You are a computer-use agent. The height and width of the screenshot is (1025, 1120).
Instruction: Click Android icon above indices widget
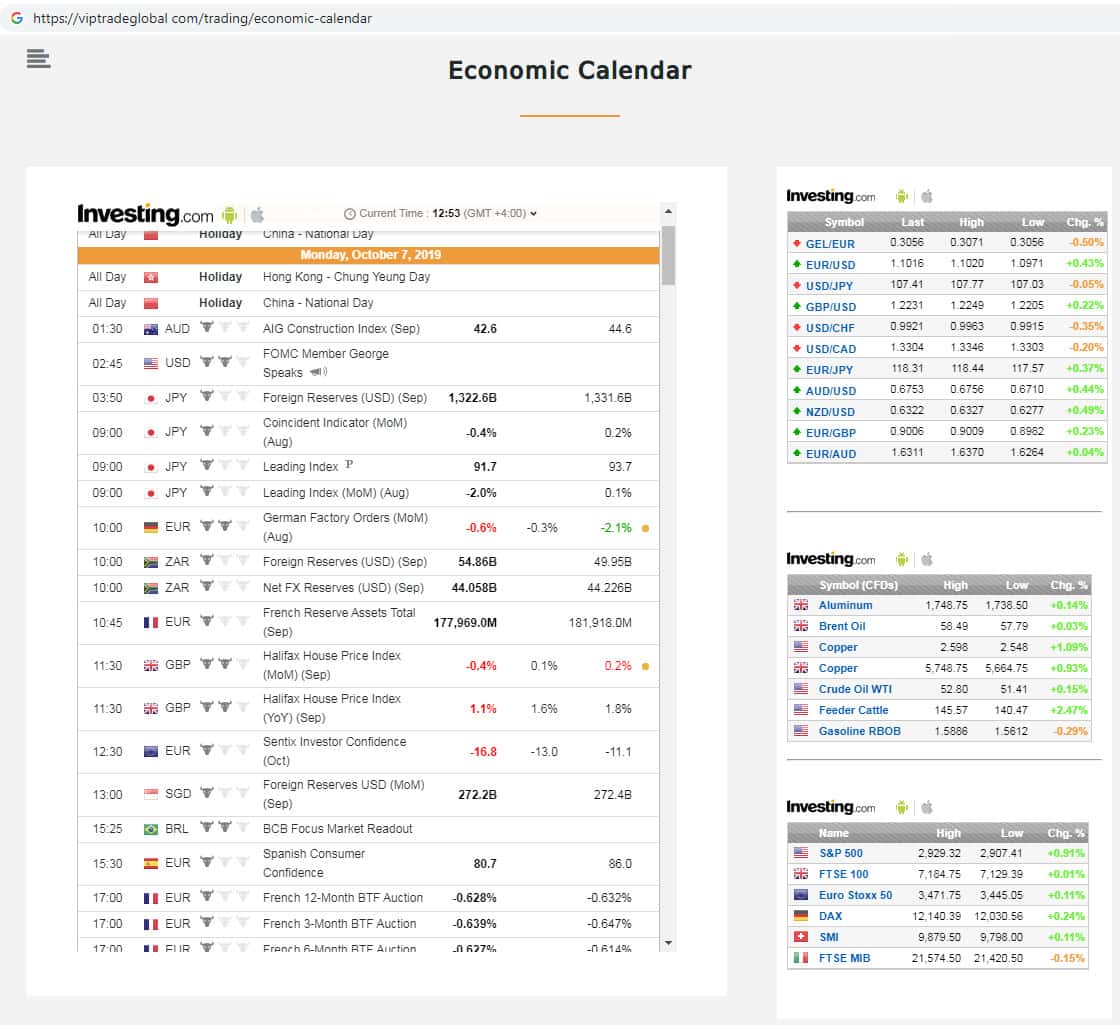click(901, 807)
